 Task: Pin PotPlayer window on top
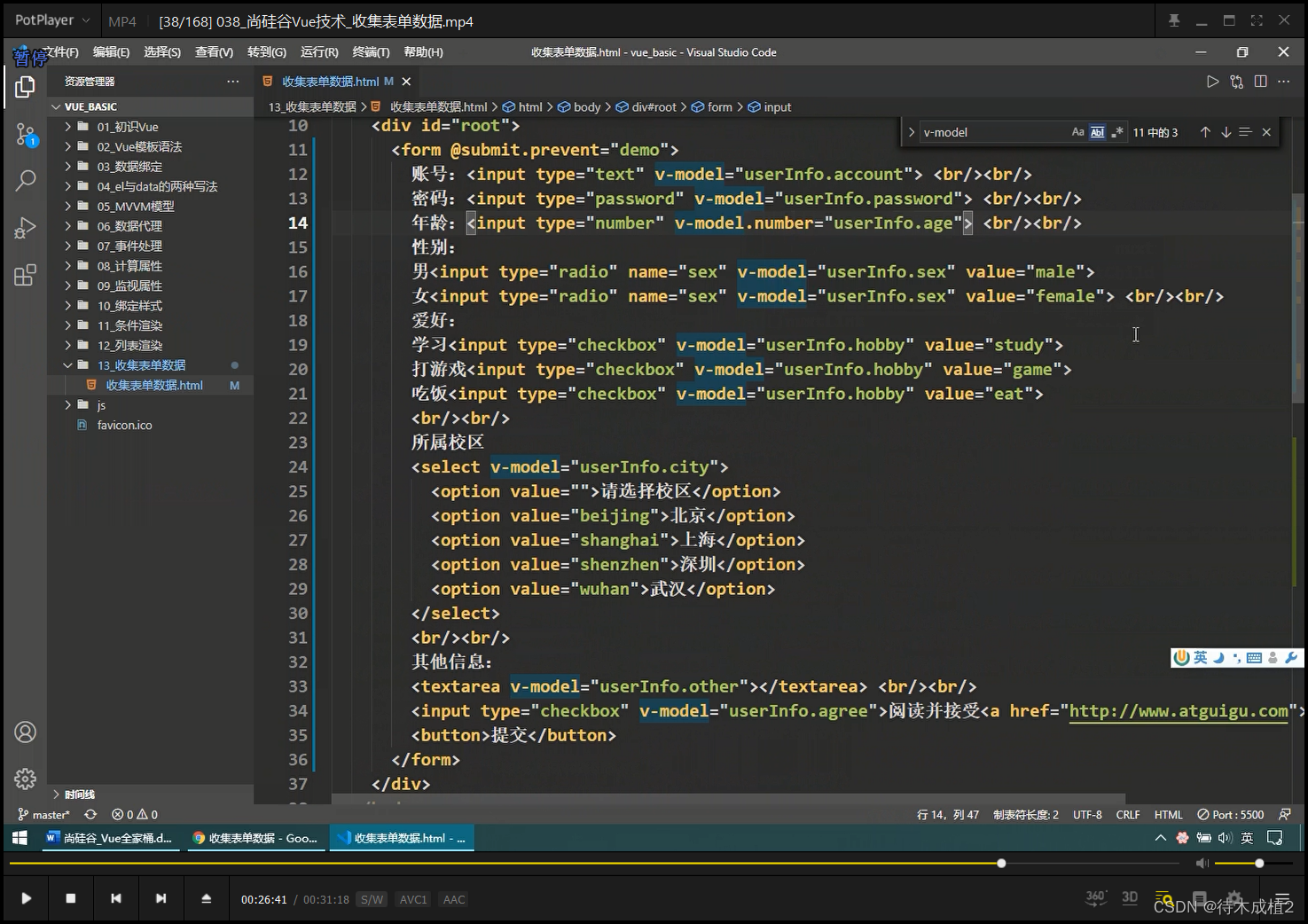[1174, 20]
